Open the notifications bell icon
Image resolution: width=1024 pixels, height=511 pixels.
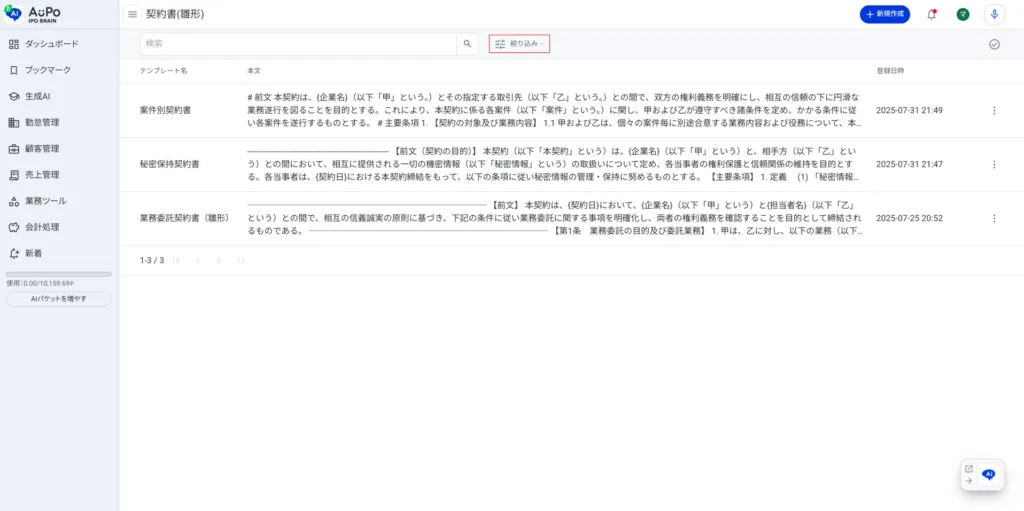932,14
